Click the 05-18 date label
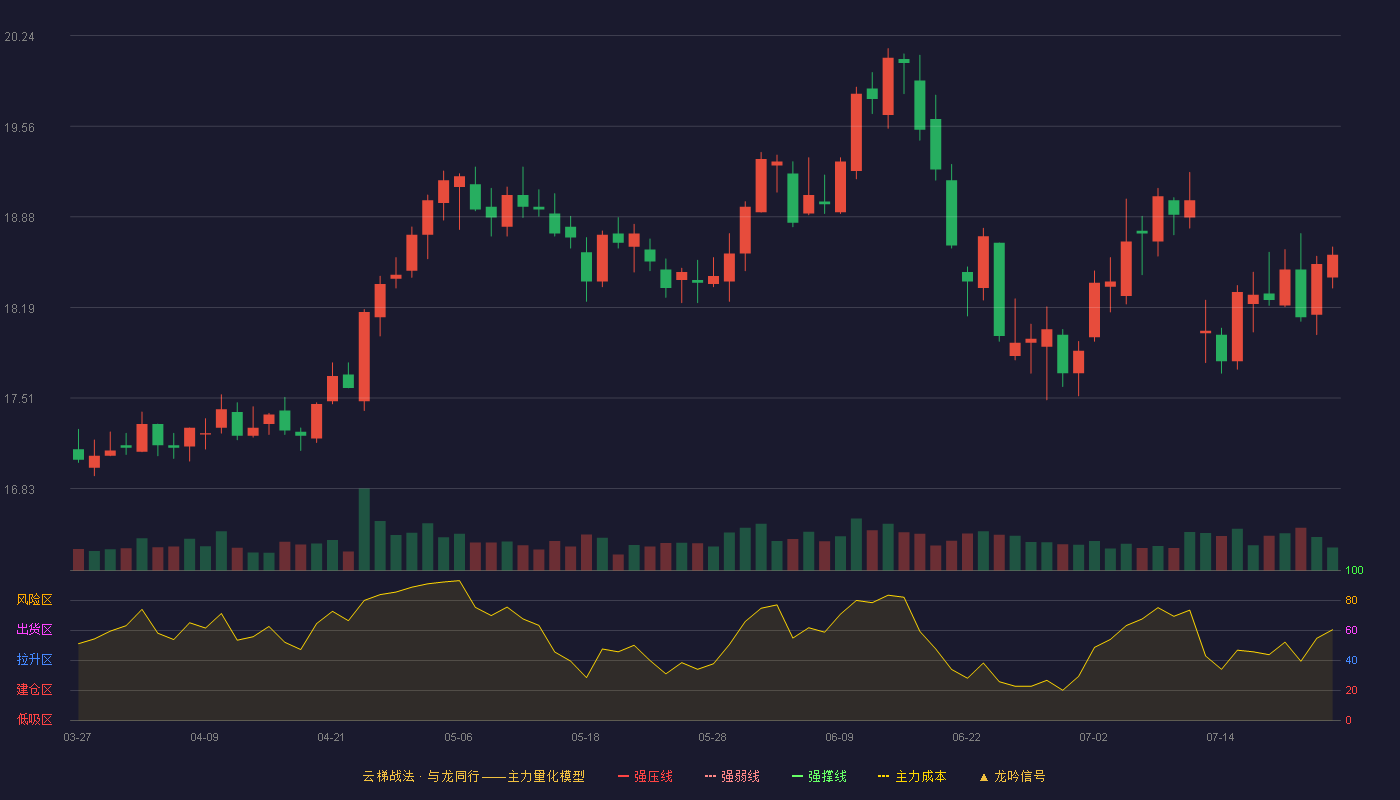This screenshot has width=1400, height=800. pos(585,737)
